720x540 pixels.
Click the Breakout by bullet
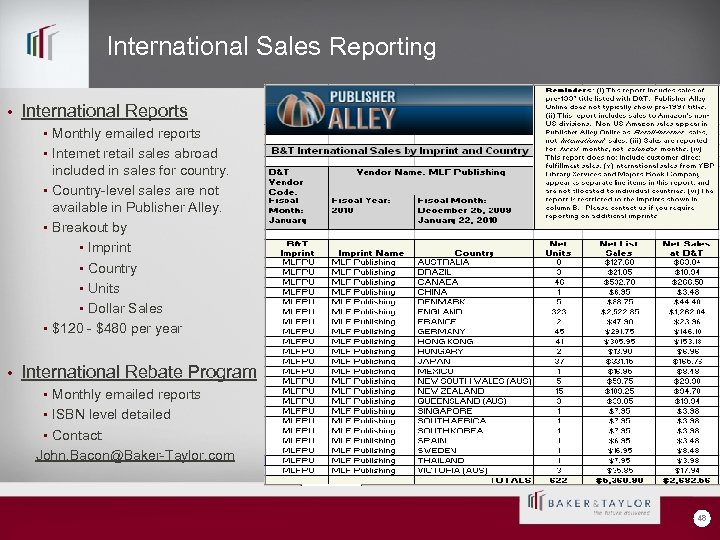point(89,227)
